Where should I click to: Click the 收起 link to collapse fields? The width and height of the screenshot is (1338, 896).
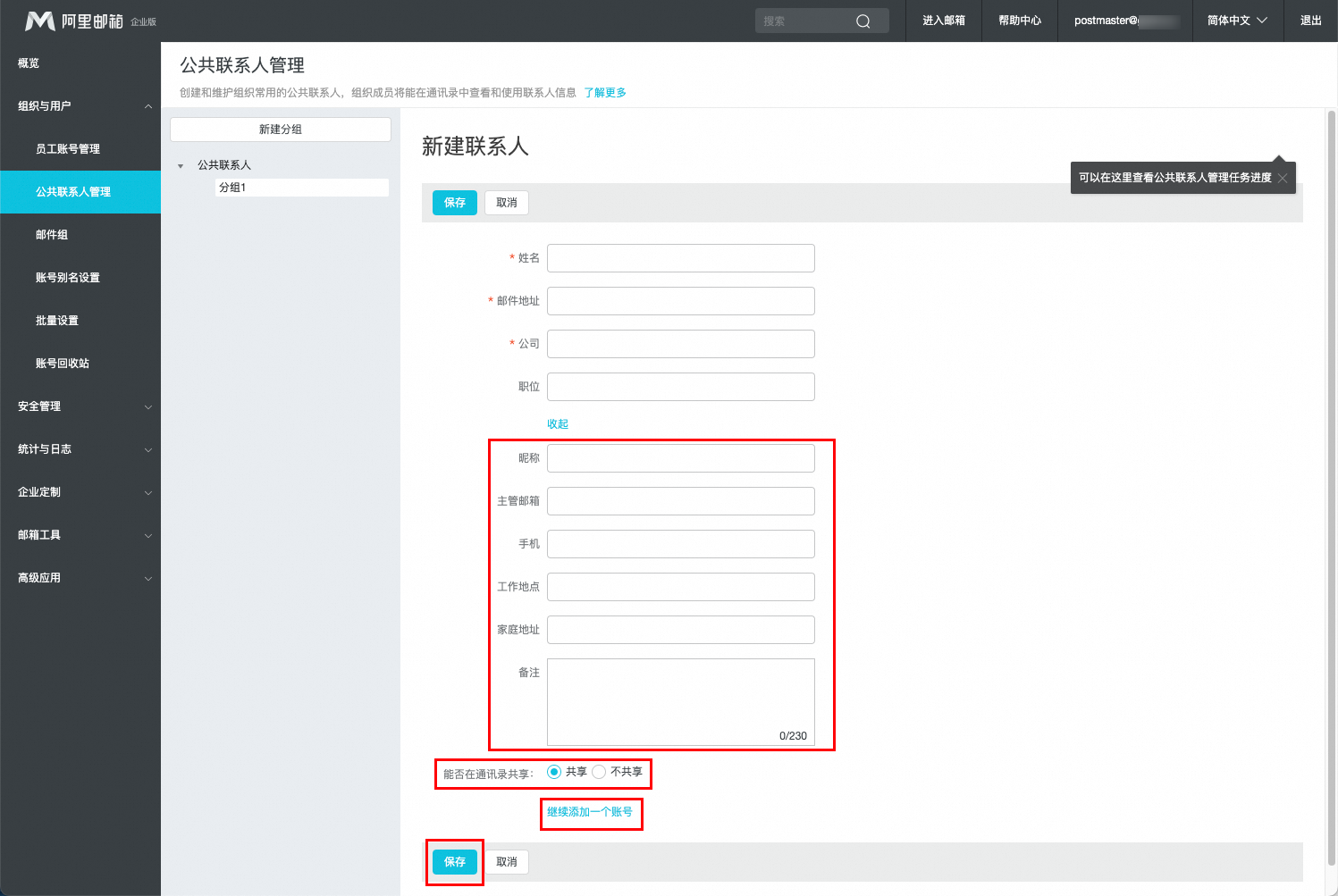pyautogui.click(x=558, y=424)
